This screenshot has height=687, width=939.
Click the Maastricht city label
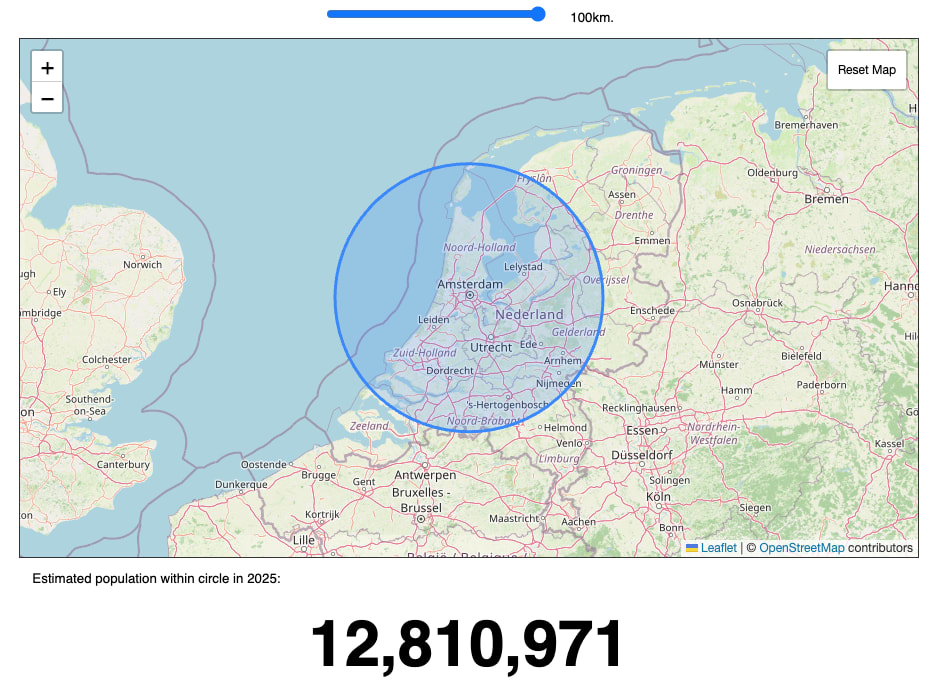[x=514, y=519]
